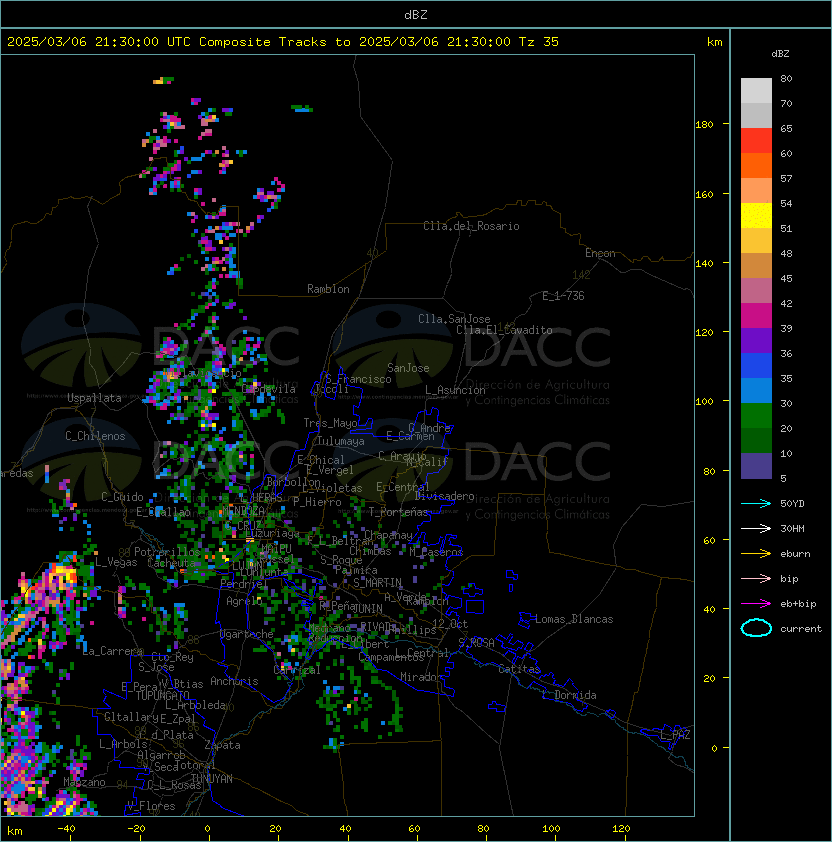832x842 pixels.
Task: Click the Lomas_Blancas place label
Action: (x=574, y=619)
